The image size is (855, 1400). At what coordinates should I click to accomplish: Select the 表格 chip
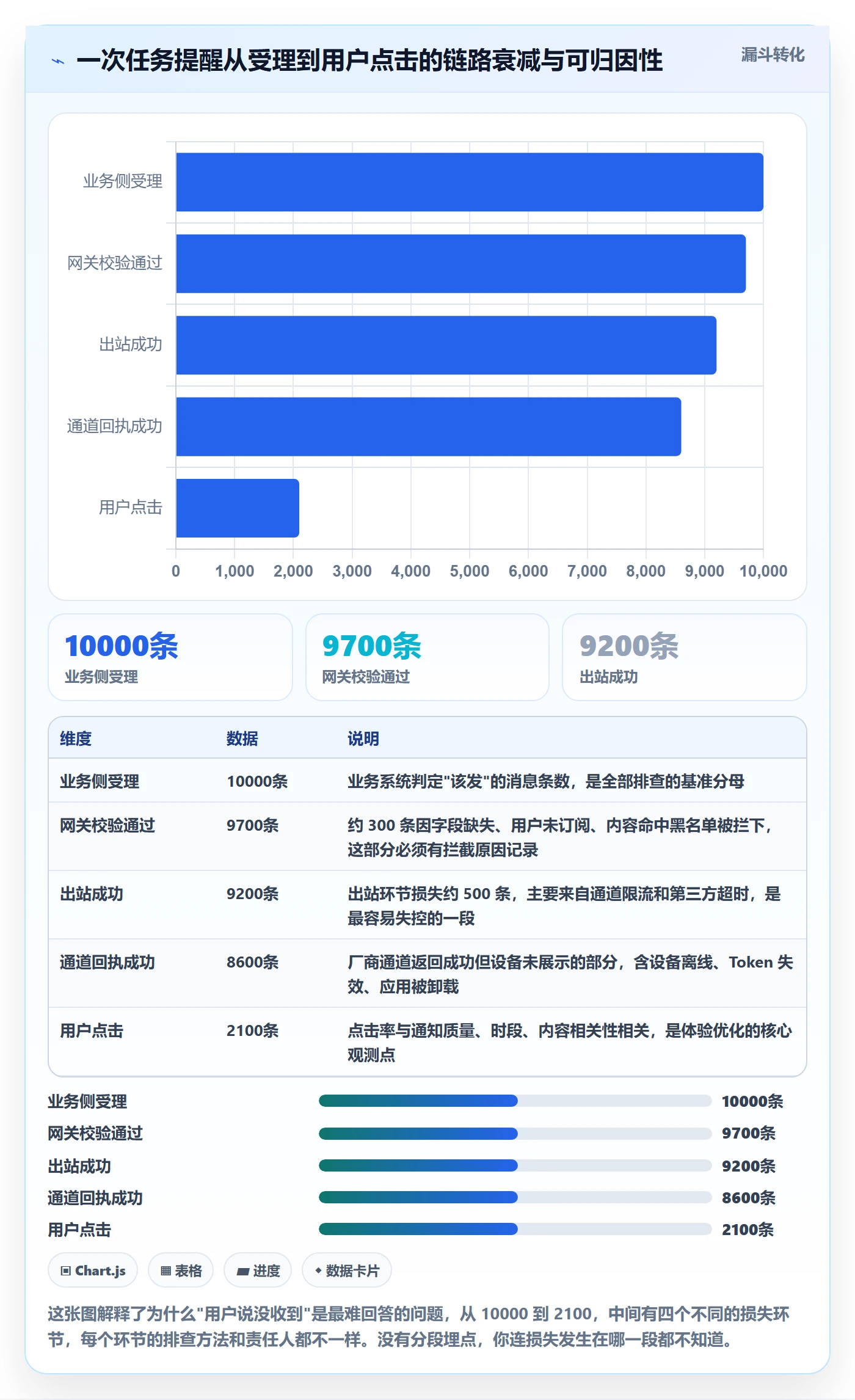click(x=181, y=1271)
